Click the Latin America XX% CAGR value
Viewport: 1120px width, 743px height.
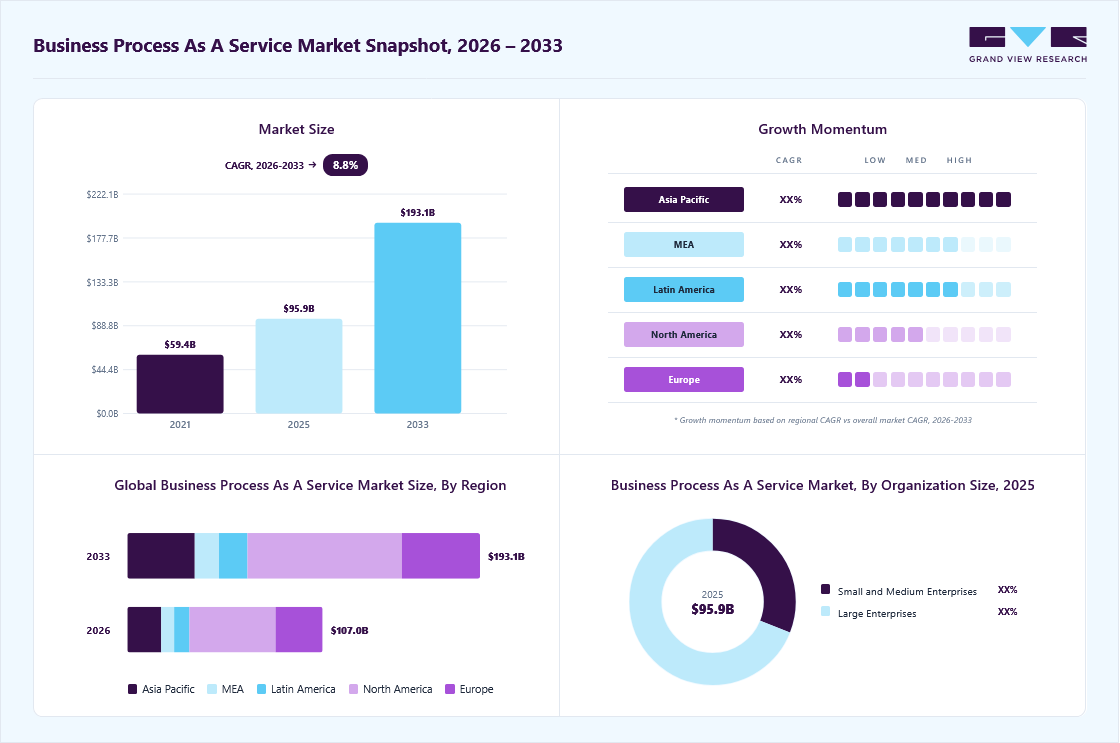(x=791, y=290)
